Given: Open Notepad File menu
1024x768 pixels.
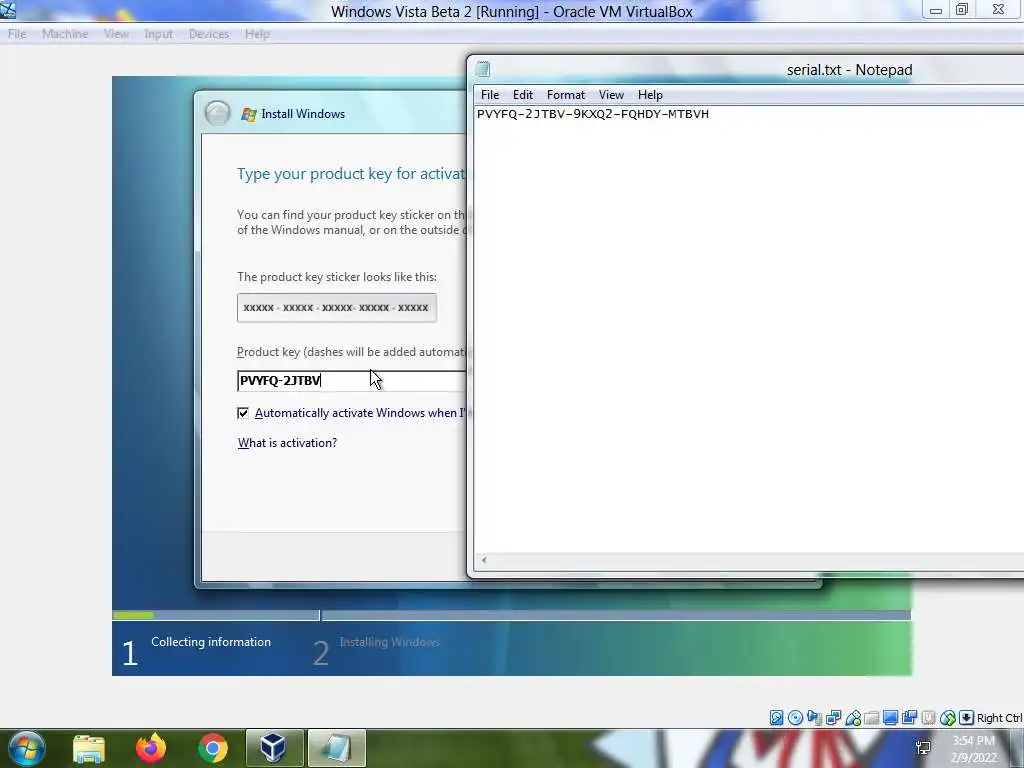Looking at the screenshot, I should click(x=490, y=95).
